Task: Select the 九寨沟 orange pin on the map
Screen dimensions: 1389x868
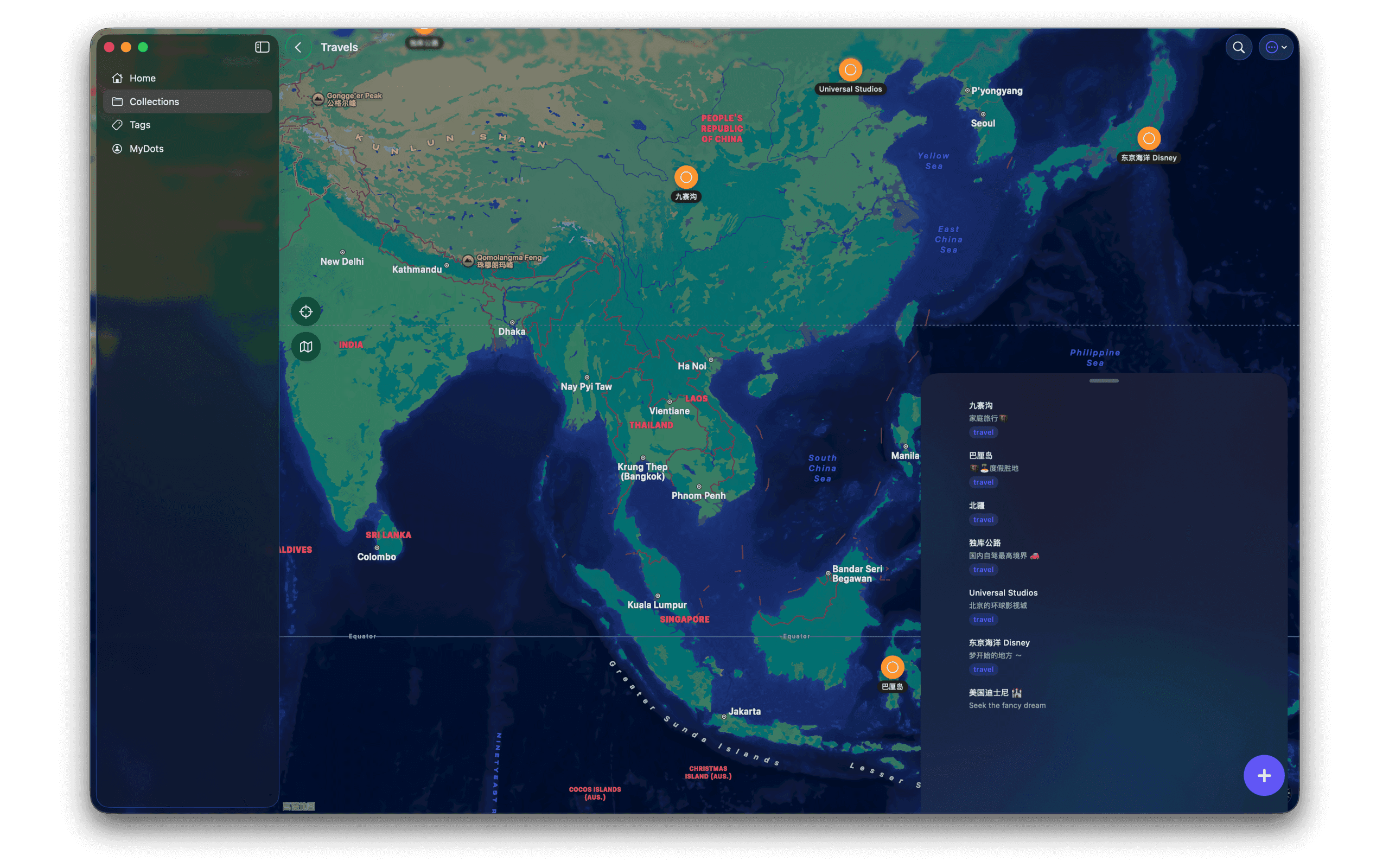Action: [x=686, y=177]
